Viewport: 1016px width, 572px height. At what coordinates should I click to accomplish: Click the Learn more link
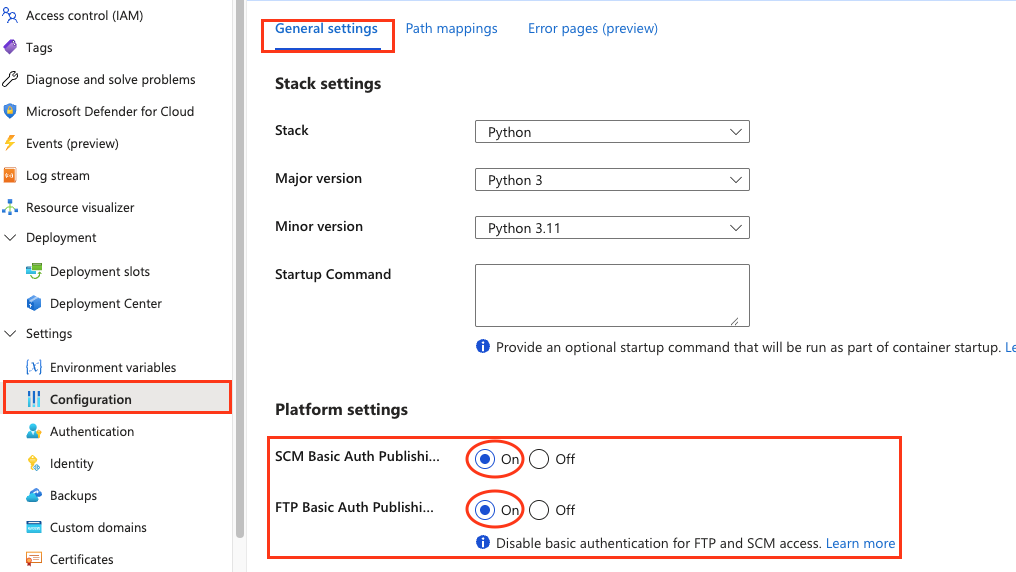click(860, 544)
